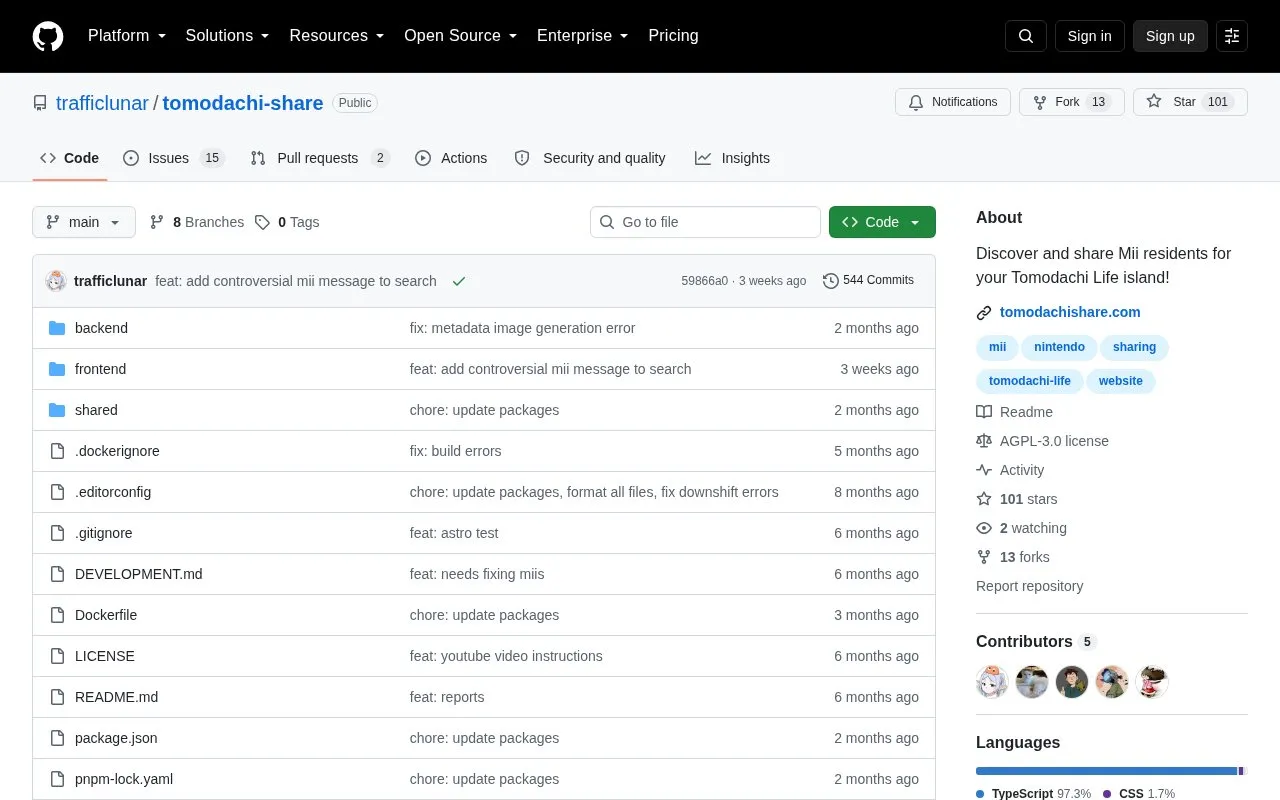Open the frontend folder
The width and height of the screenshot is (1280, 800).
point(100,369)
